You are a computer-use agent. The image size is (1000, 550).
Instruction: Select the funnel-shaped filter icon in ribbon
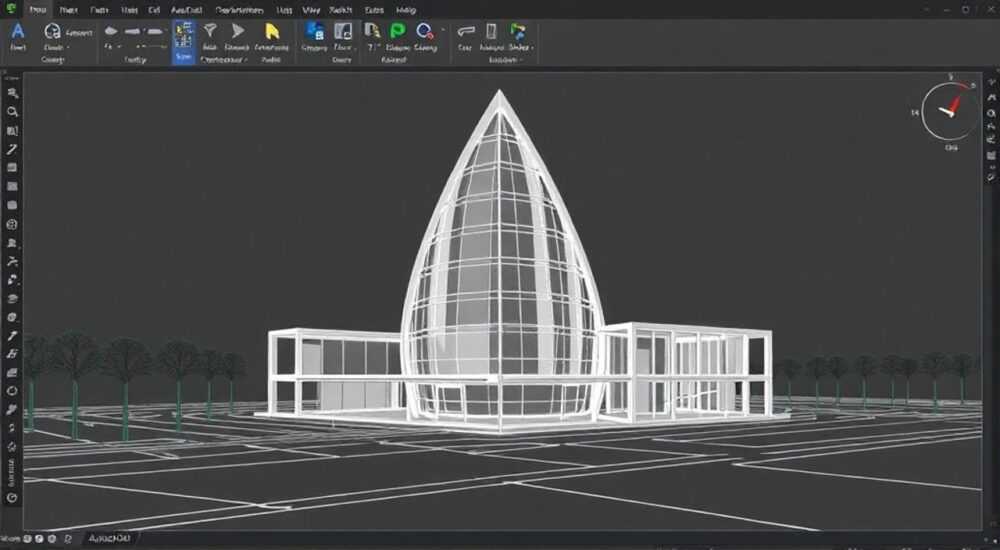pos(210,30)
